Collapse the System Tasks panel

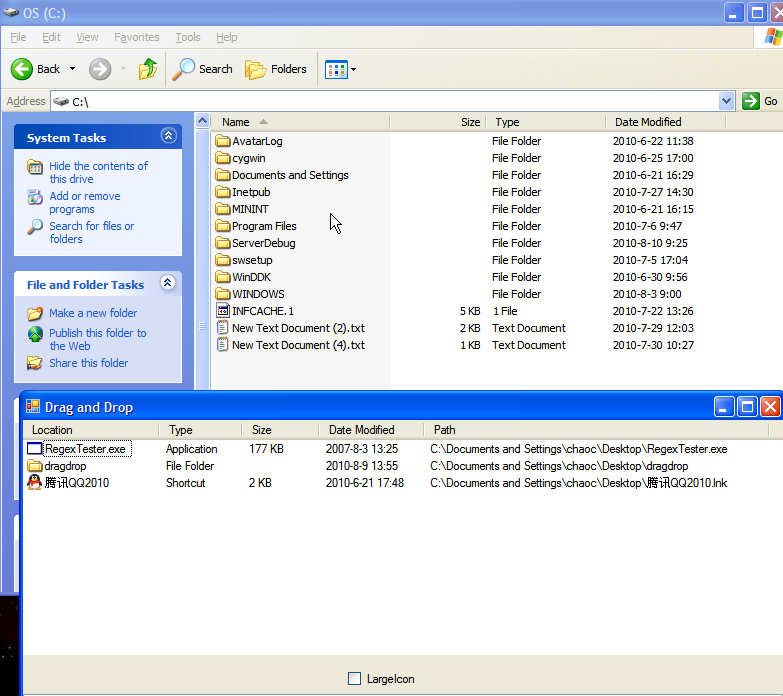click(168, 137)
